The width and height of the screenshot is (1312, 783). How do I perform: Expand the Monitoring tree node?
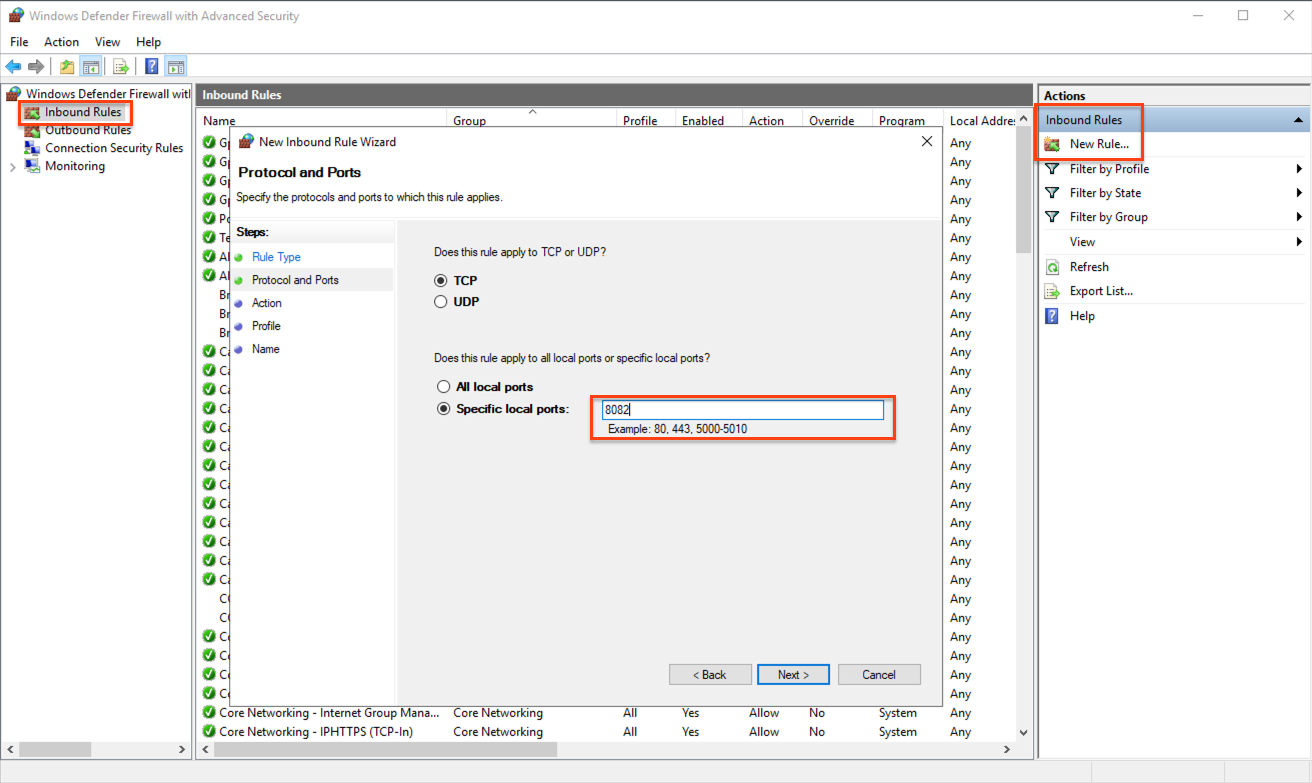point(12,167)
